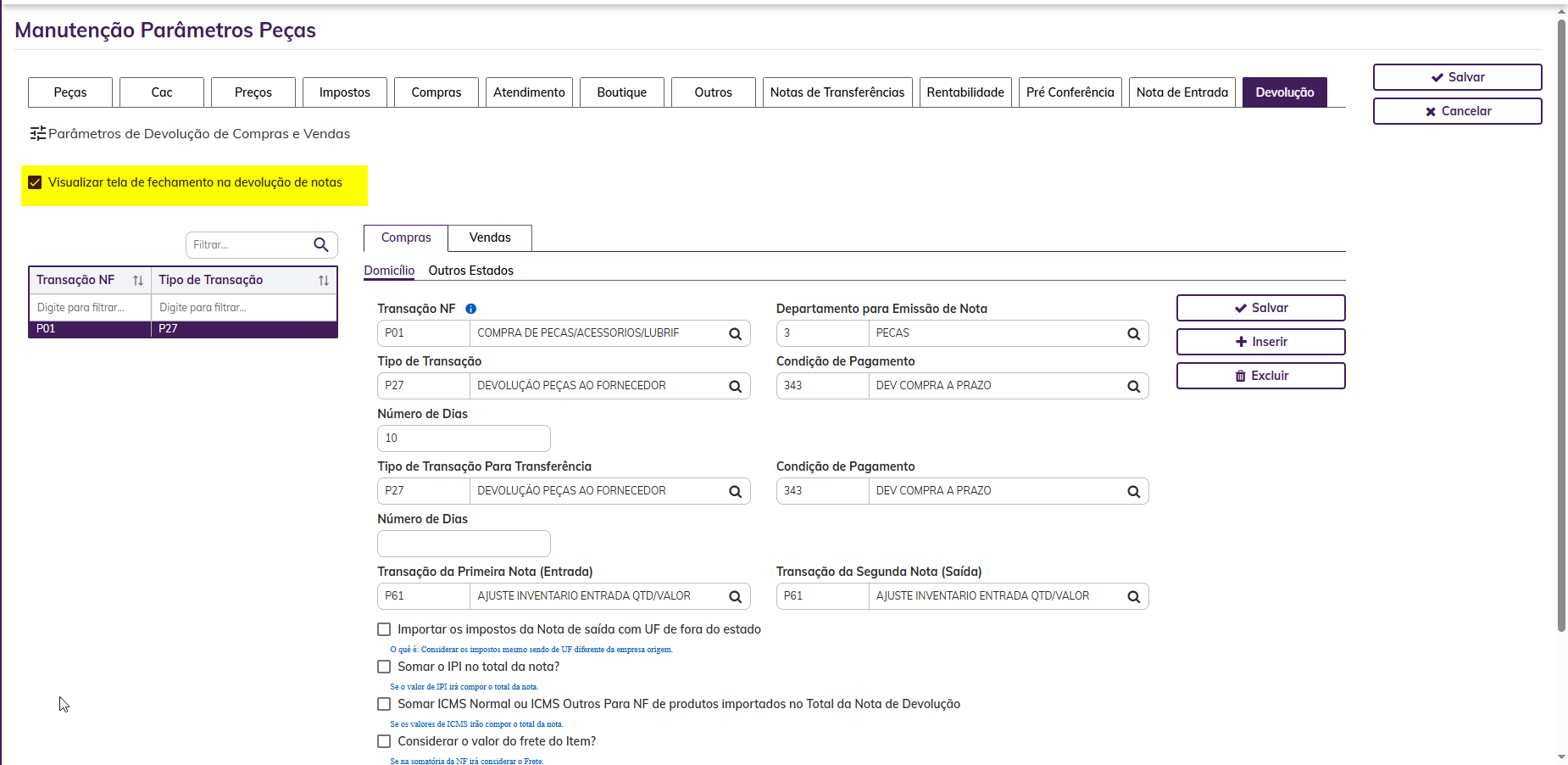This screenshot has height=765, width=1568.
Task: Open Transação da Segunda Nota (Saída) lookup
Action: pos(1133,597)
